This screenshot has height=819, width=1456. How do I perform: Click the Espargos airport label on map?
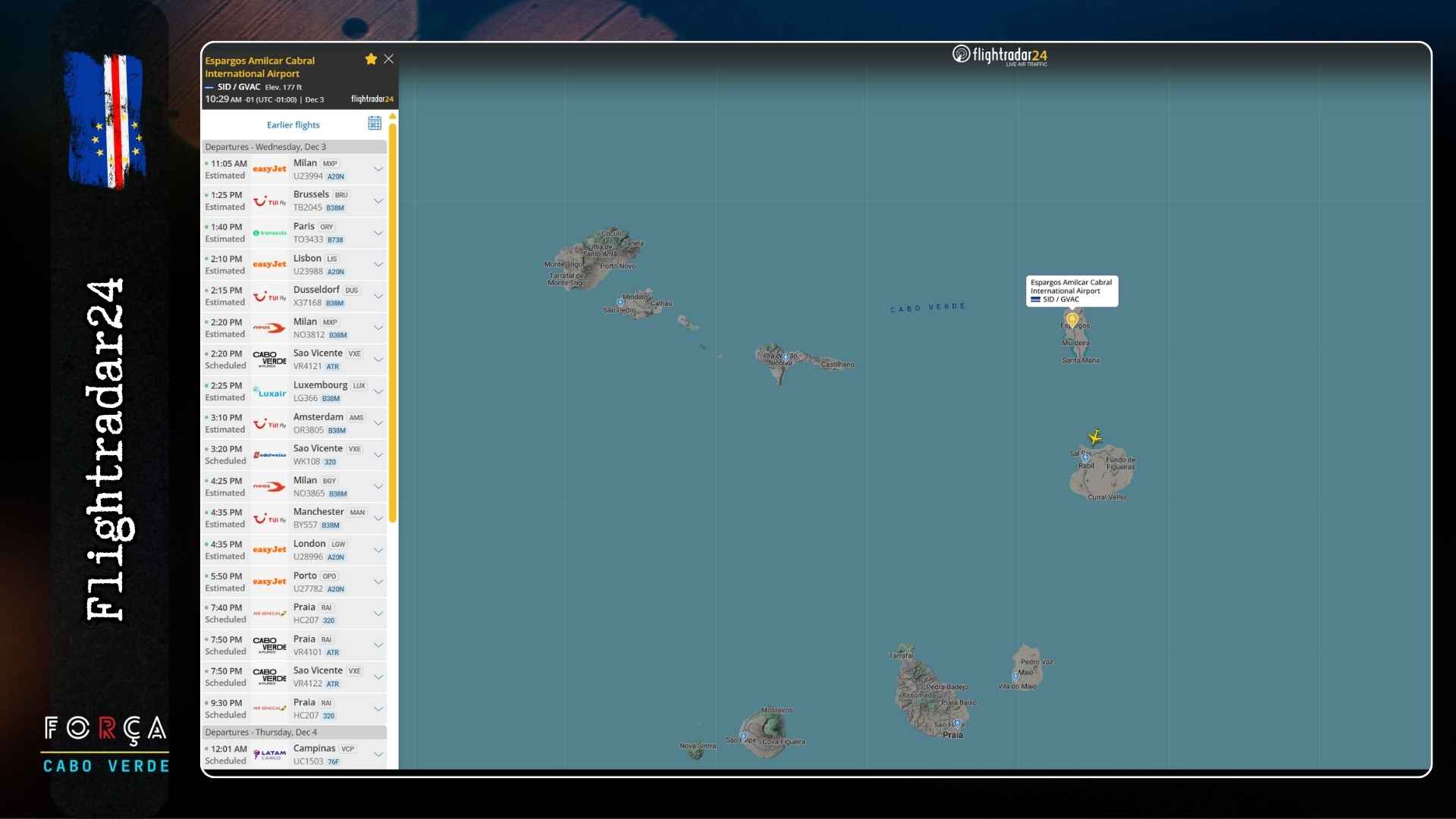1071,291
